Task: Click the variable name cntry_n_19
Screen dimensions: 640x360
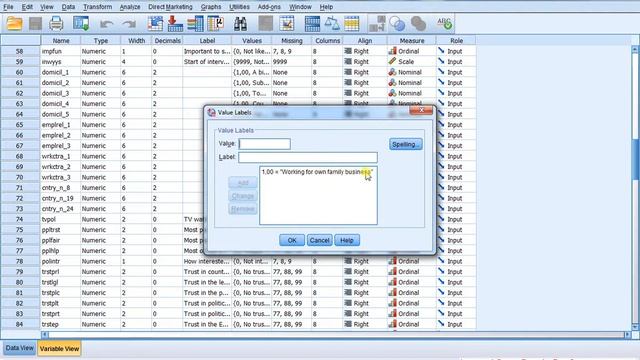Action: pos(57,198)
